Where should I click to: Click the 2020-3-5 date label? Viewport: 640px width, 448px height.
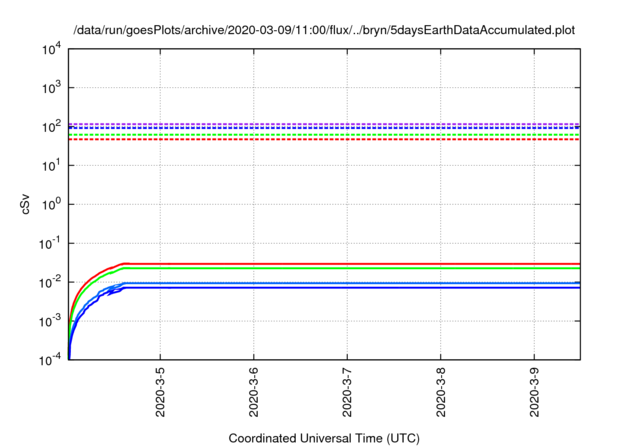pos(160,392)
